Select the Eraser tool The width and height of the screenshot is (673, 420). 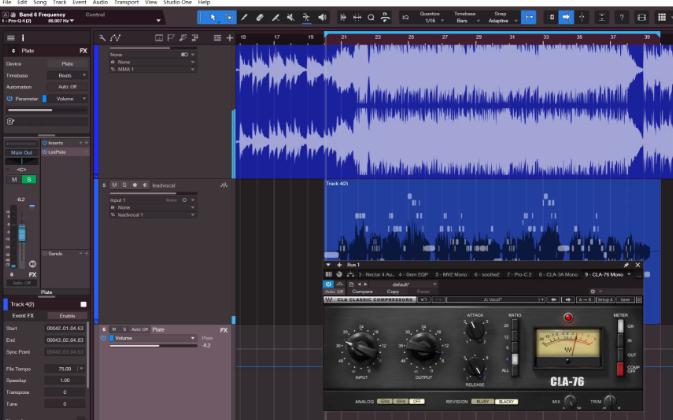260,18
